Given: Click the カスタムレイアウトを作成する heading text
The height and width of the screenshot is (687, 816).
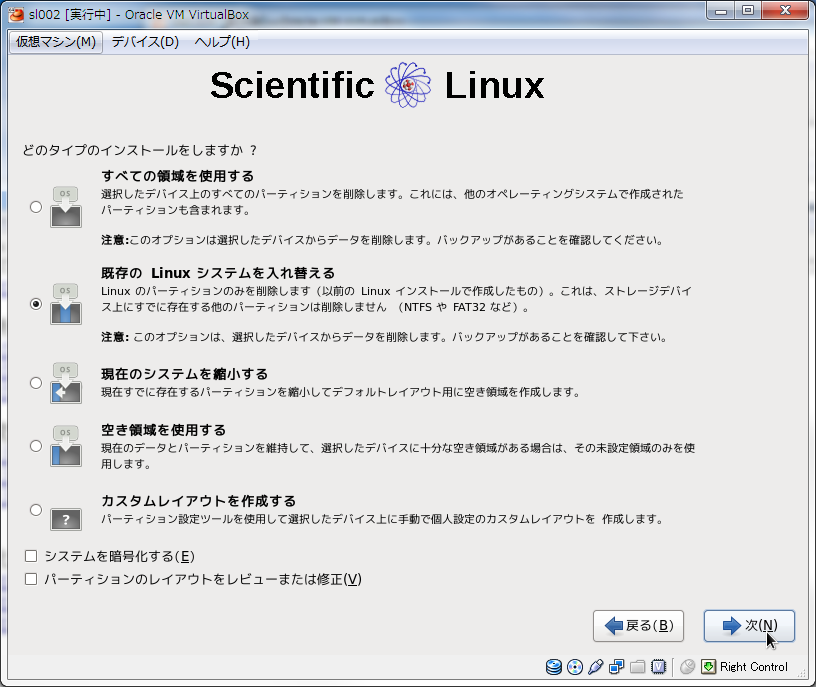Looking at the screenshot, I should pos(198,501).
